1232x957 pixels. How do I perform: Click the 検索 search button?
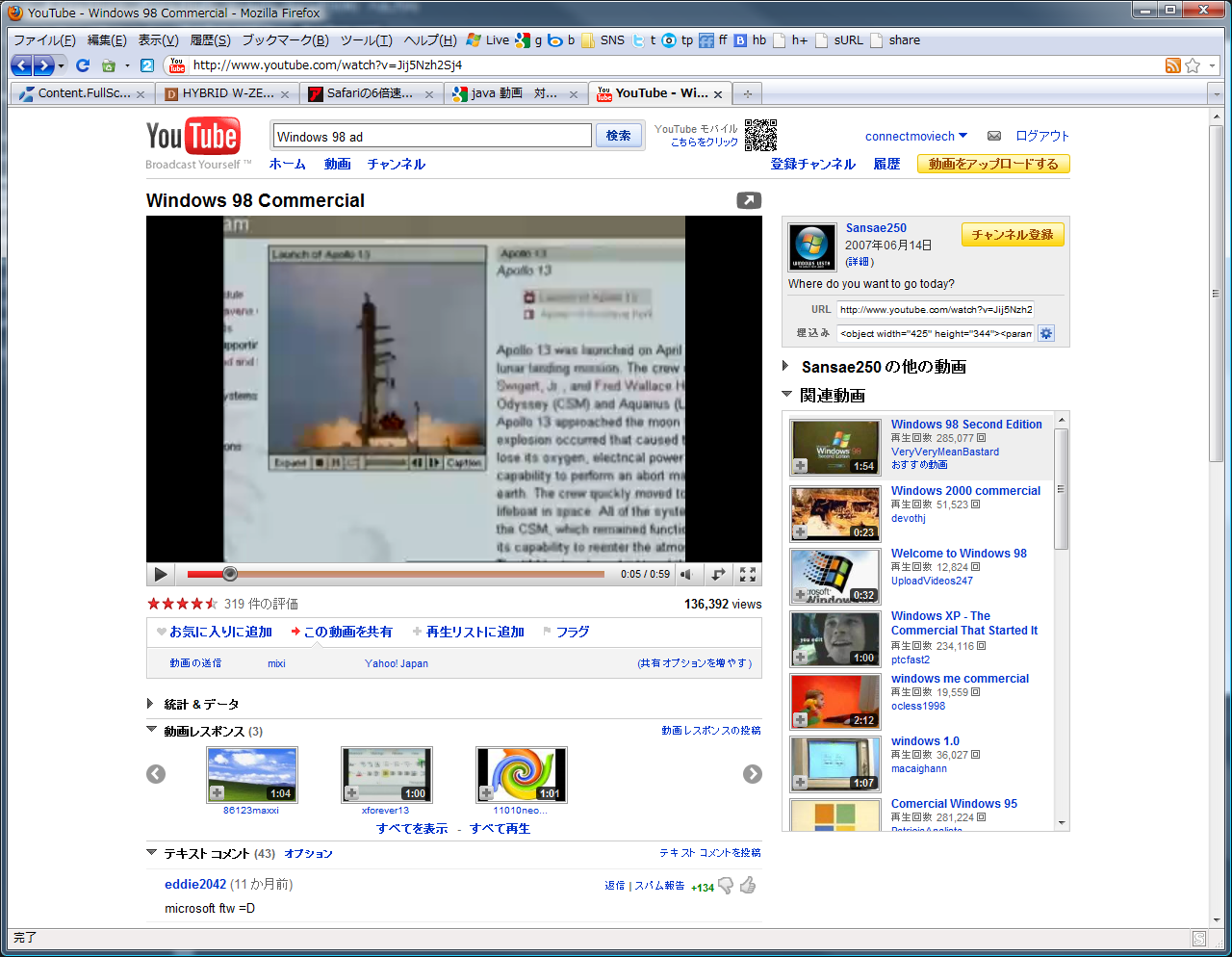pos(619,136)
